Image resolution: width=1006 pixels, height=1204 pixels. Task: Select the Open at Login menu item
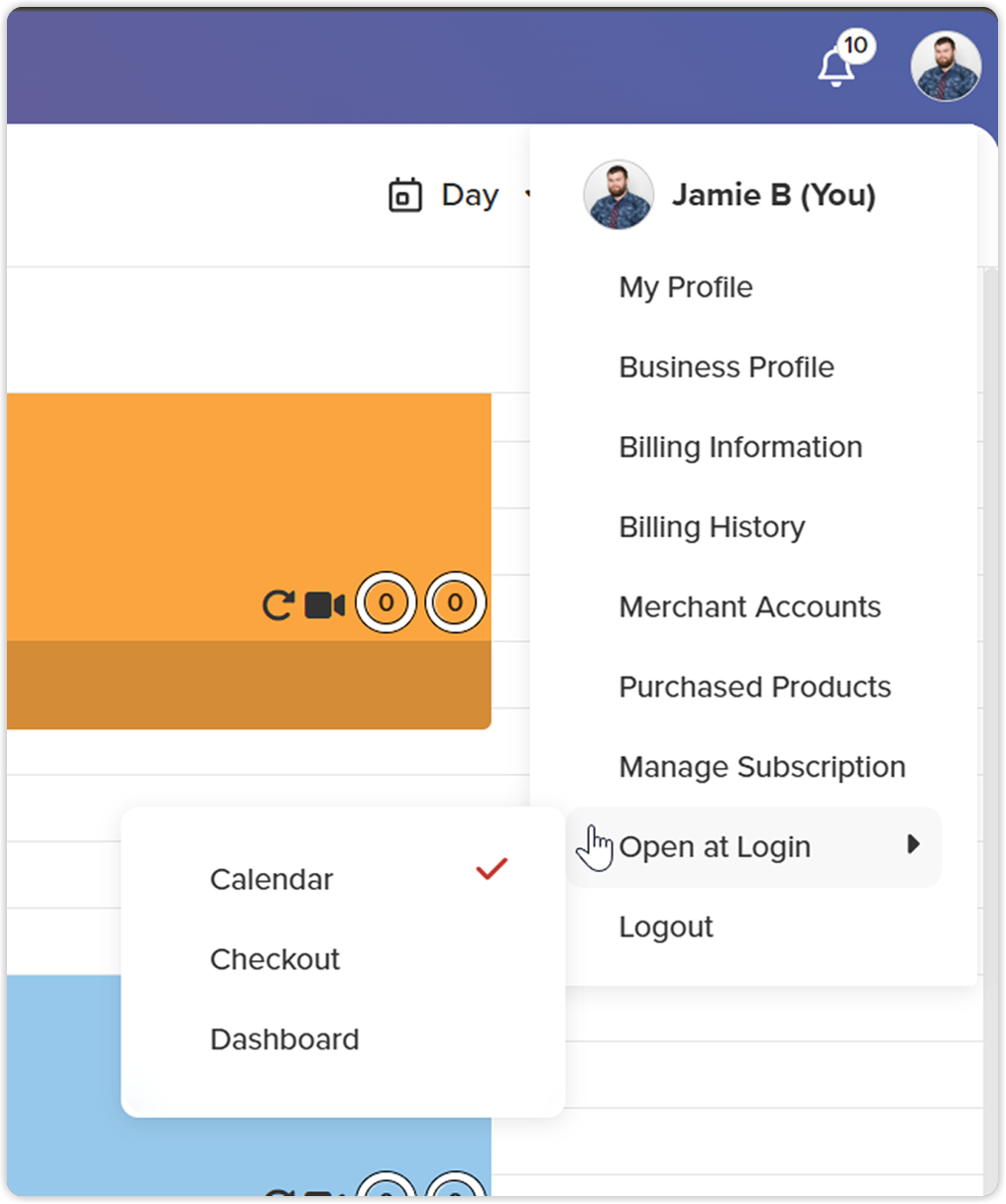click(x=753, y=847)
